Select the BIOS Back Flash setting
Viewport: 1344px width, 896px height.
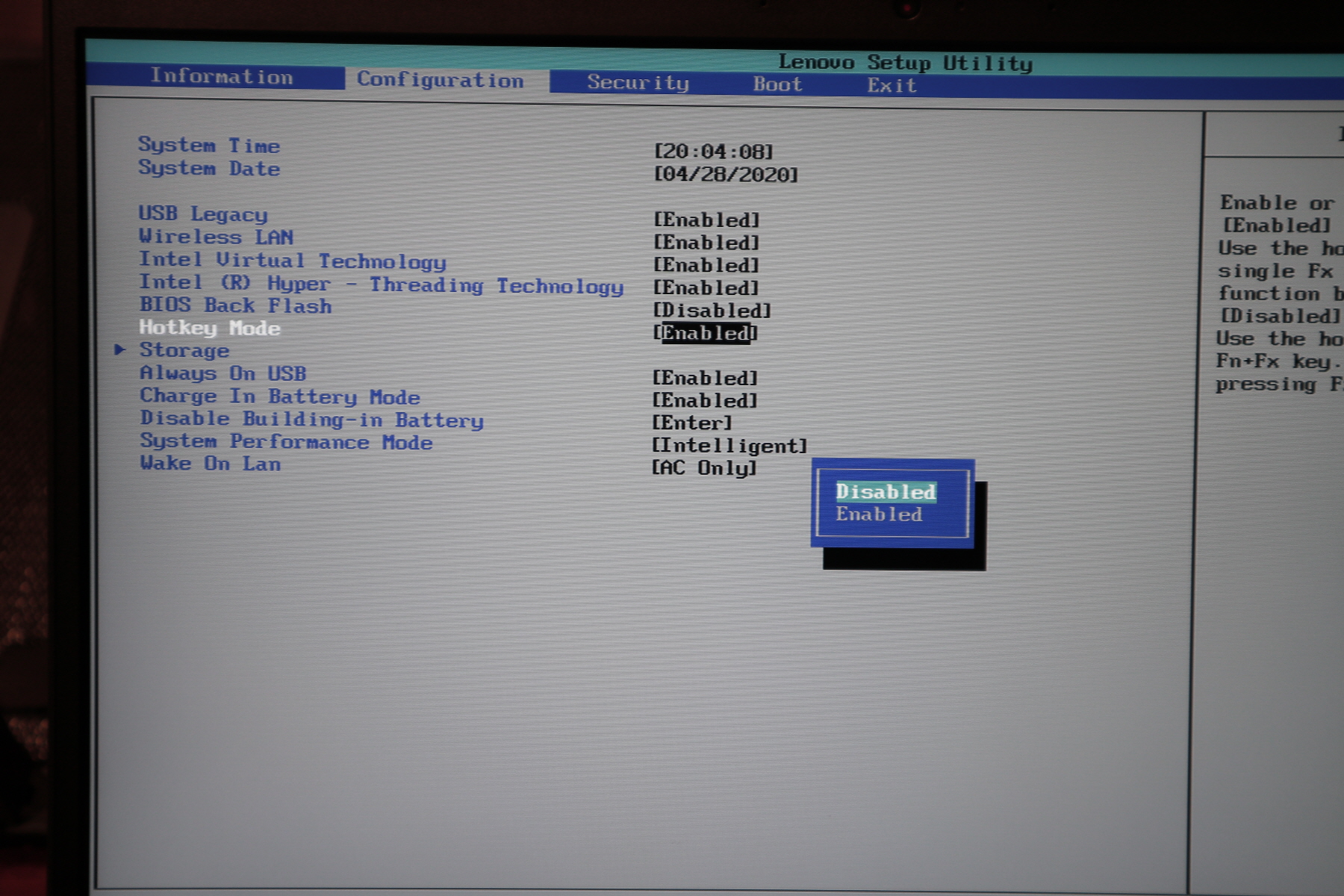[x=235, y=305]
